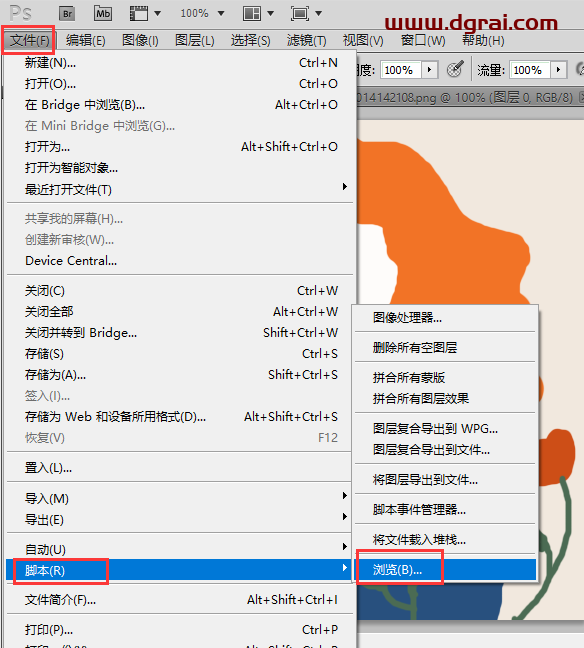Click the view extras film-strip icon
The image size is (584, 648).
139,14
